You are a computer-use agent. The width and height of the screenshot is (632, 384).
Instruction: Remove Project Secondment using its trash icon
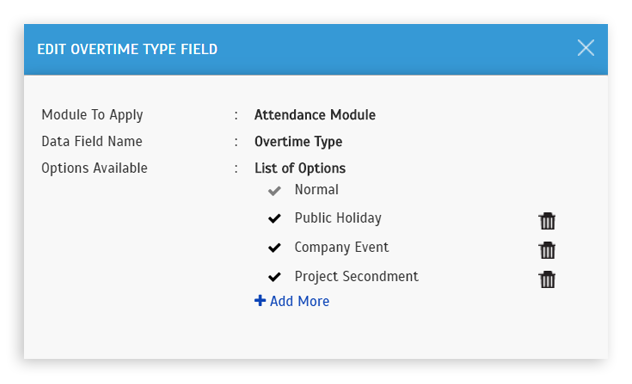point(547,279)
